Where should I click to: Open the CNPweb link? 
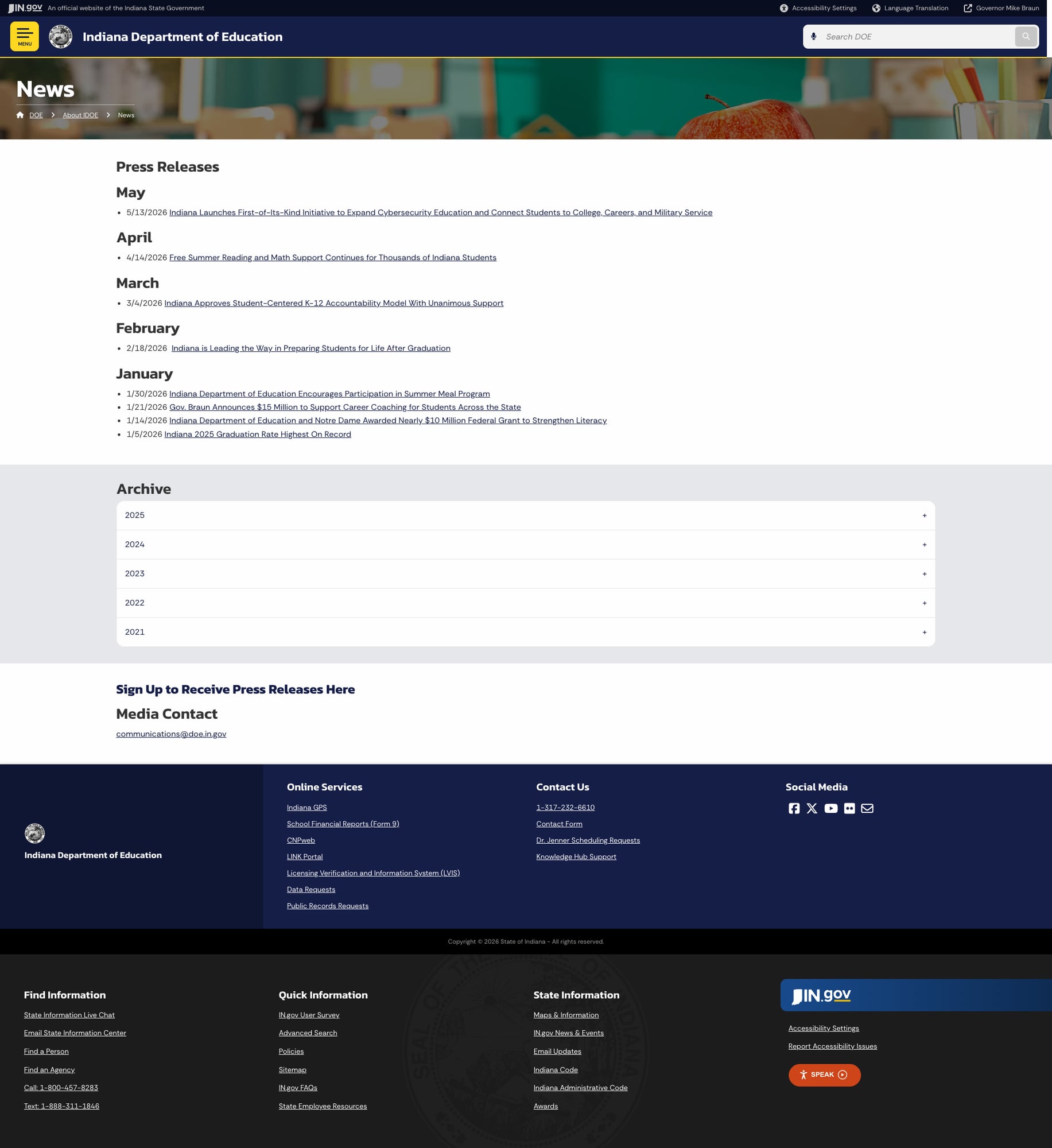point(301,840)
